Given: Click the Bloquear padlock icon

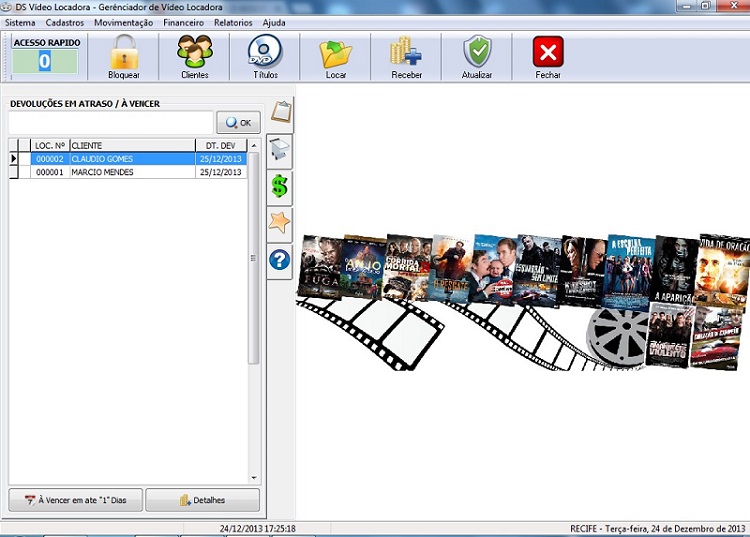Looking at the screenshot, I should (x=124, y=52).
